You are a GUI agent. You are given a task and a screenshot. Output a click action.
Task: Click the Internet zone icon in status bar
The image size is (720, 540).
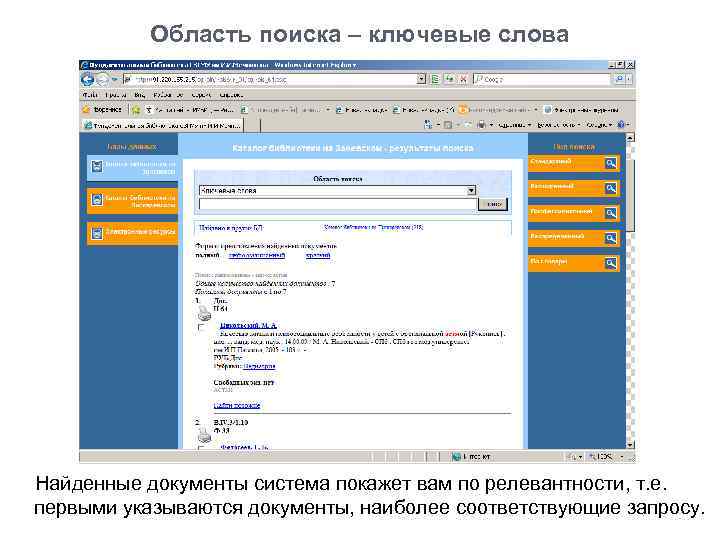(x=456, y=456)
